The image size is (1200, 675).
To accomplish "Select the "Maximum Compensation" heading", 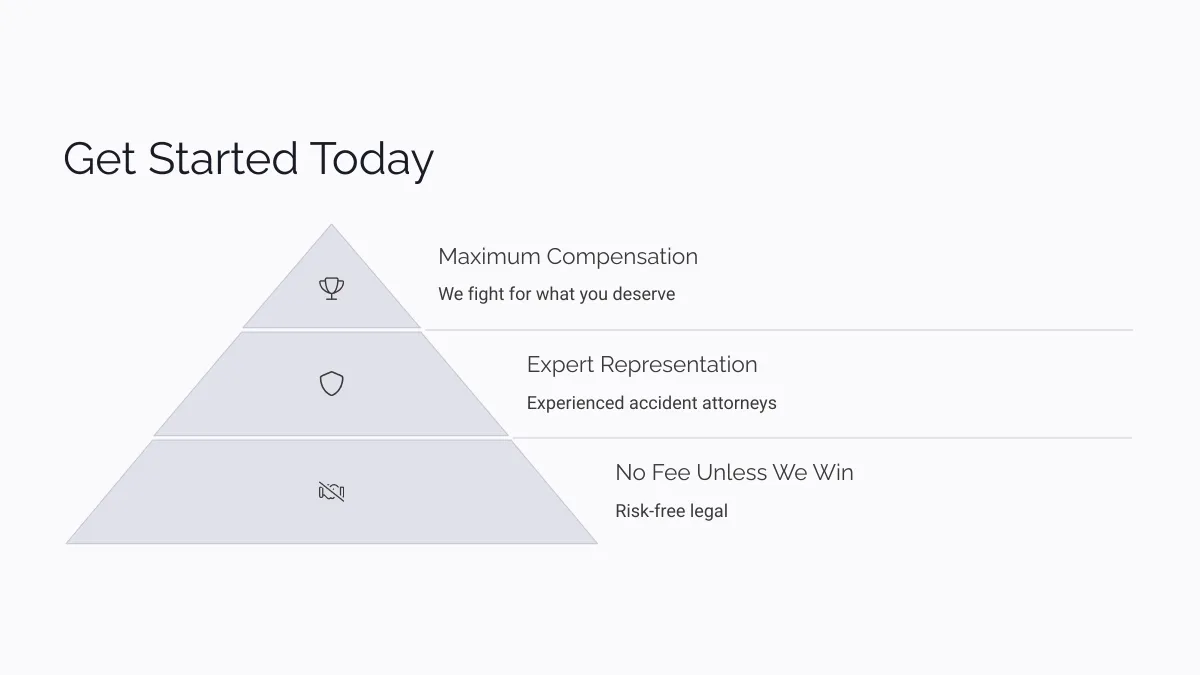I will tap(568, 256).
